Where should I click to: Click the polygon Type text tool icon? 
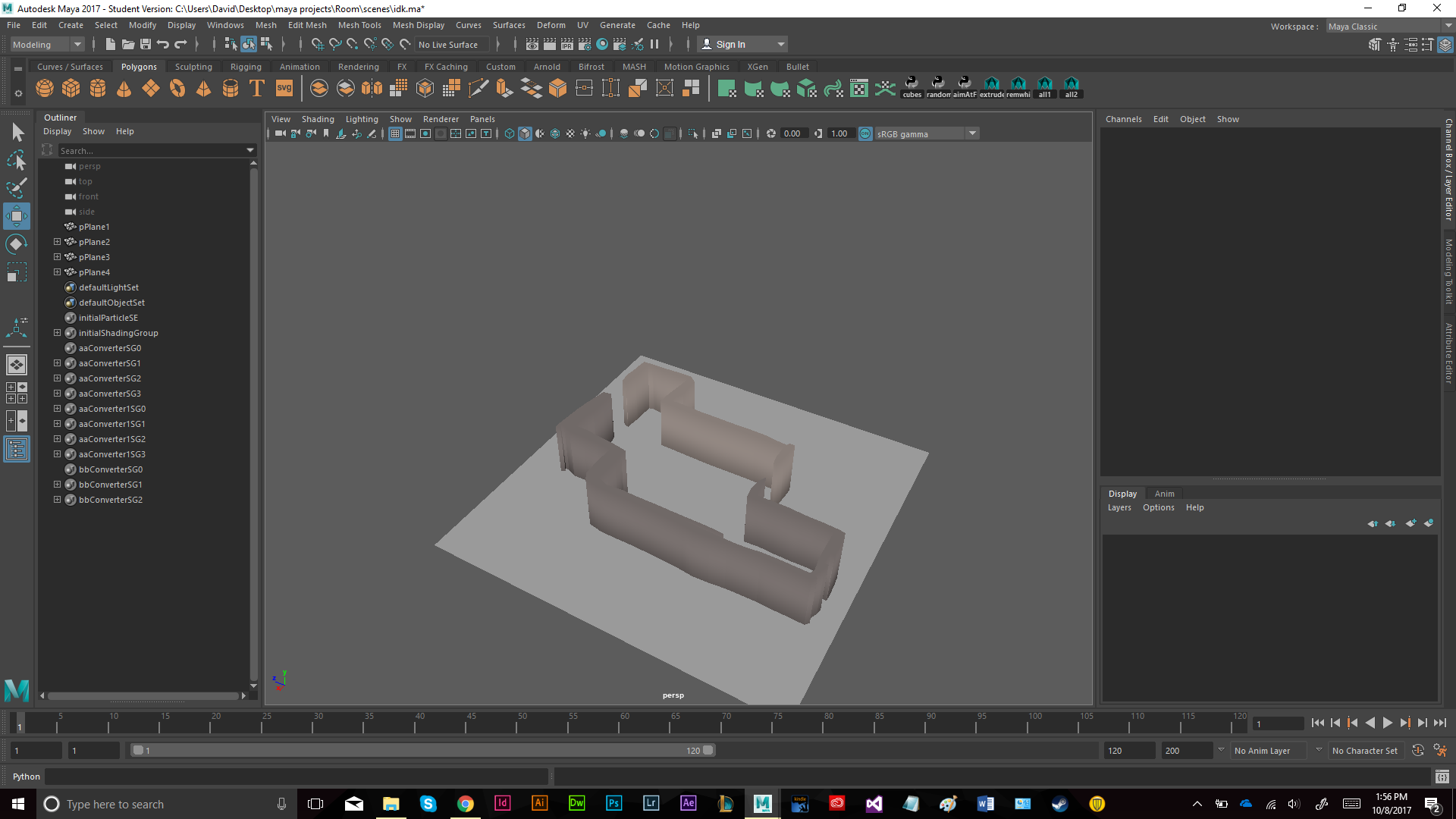point(257,89)
